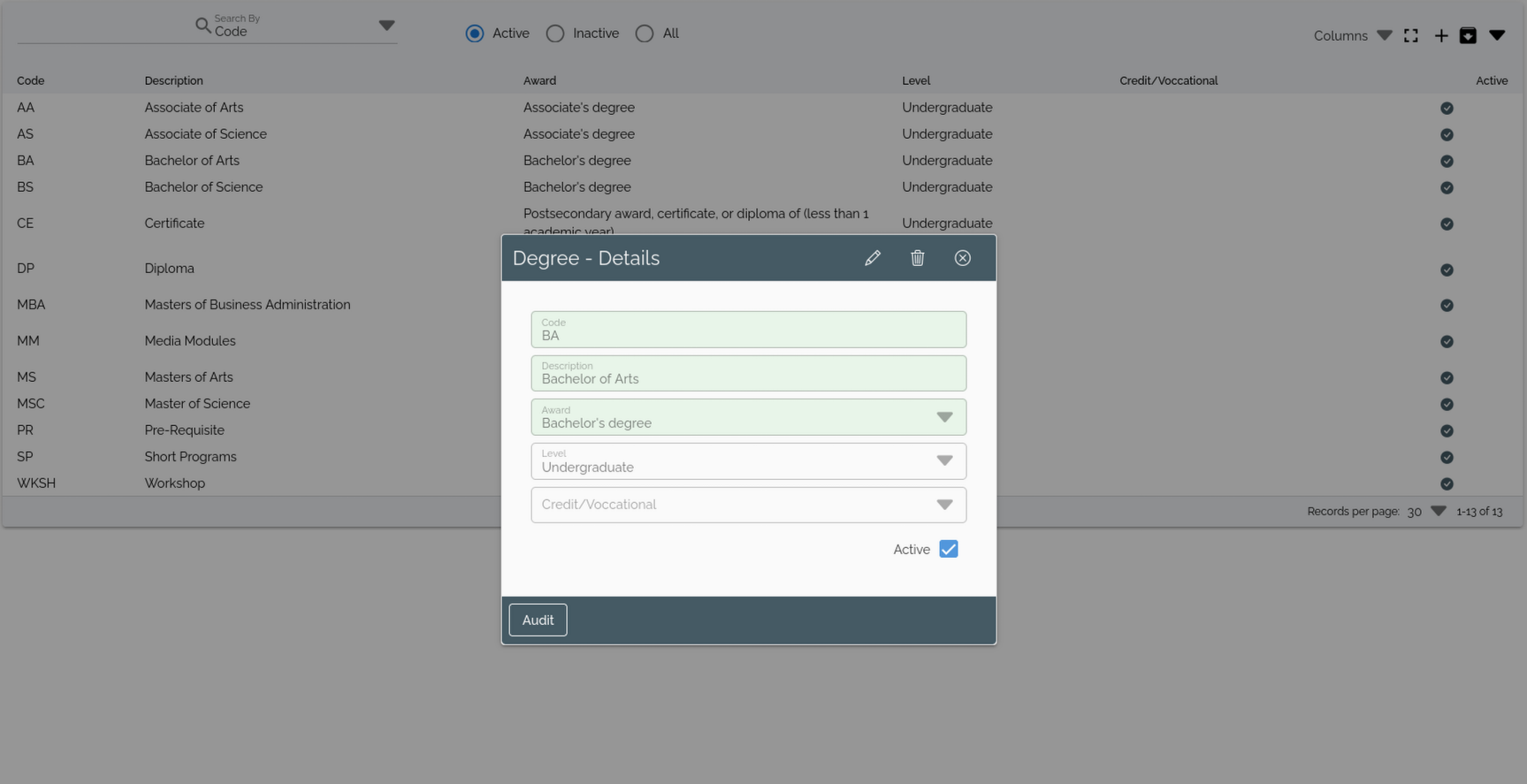The width and height of the screenshot is (1527, 784).
Task: Click the Audit button
Action: (x=538, y=620)
